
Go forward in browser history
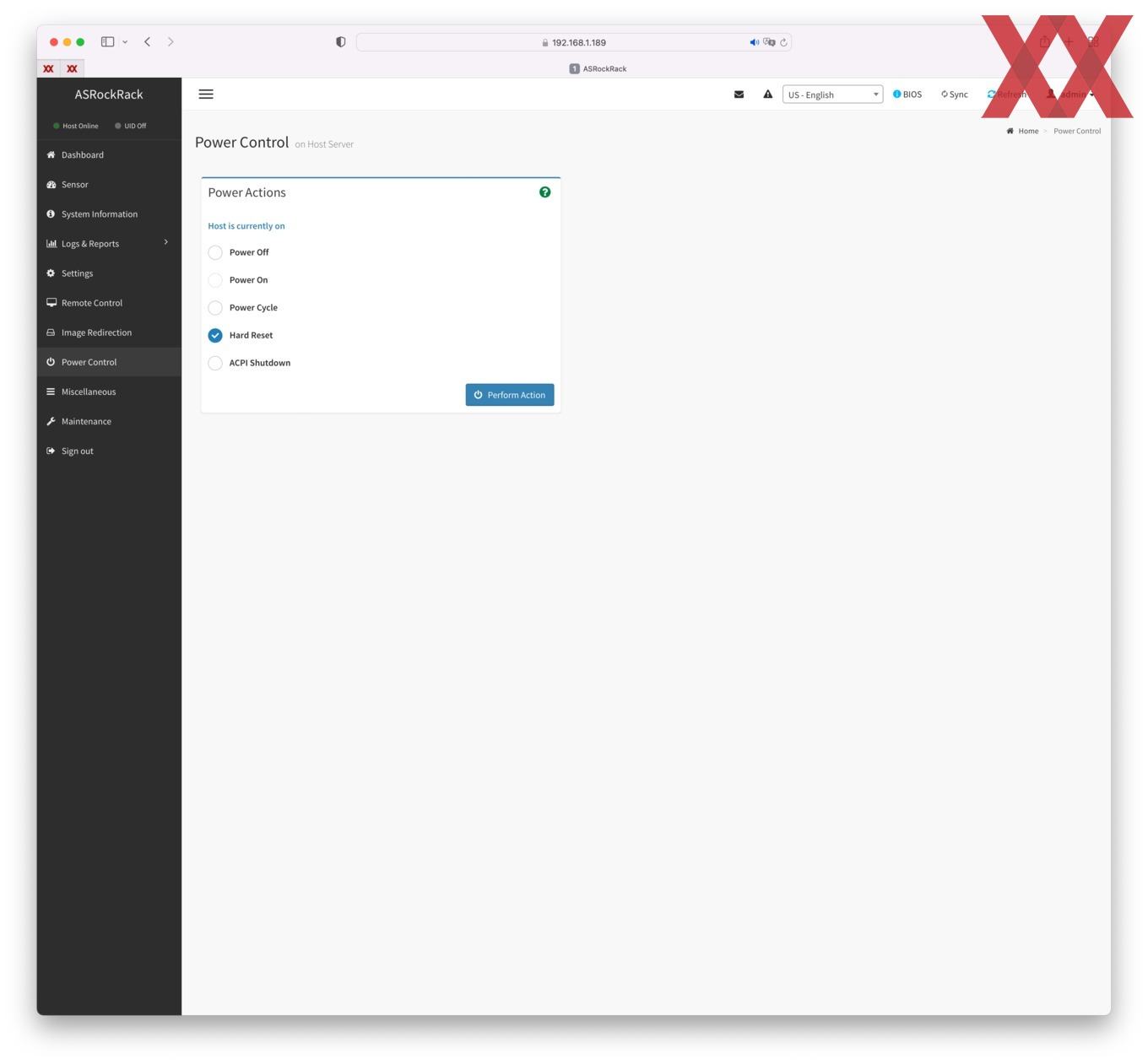(x=171, y=41)
